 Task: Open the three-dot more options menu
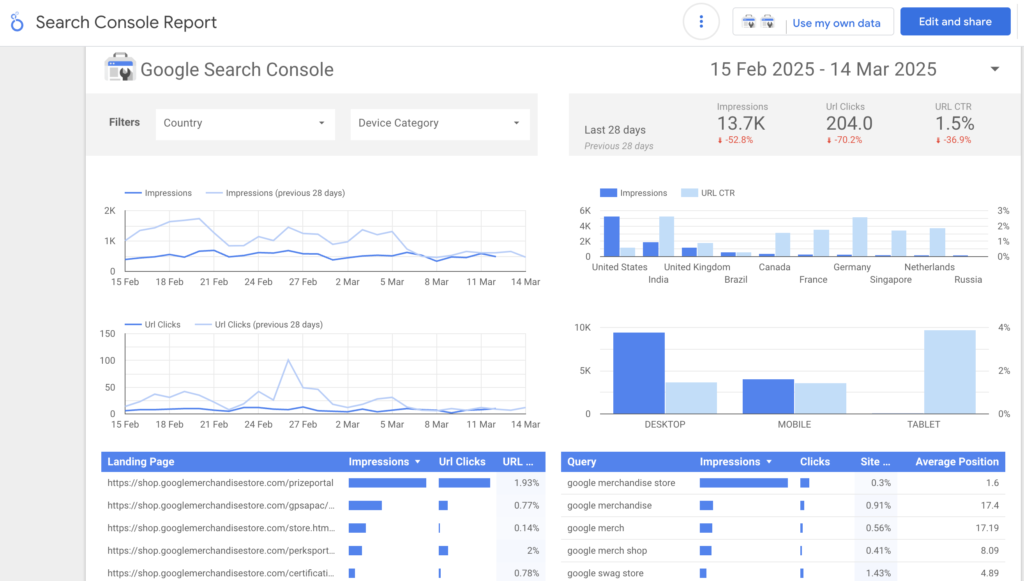click(x=701, y=22)
